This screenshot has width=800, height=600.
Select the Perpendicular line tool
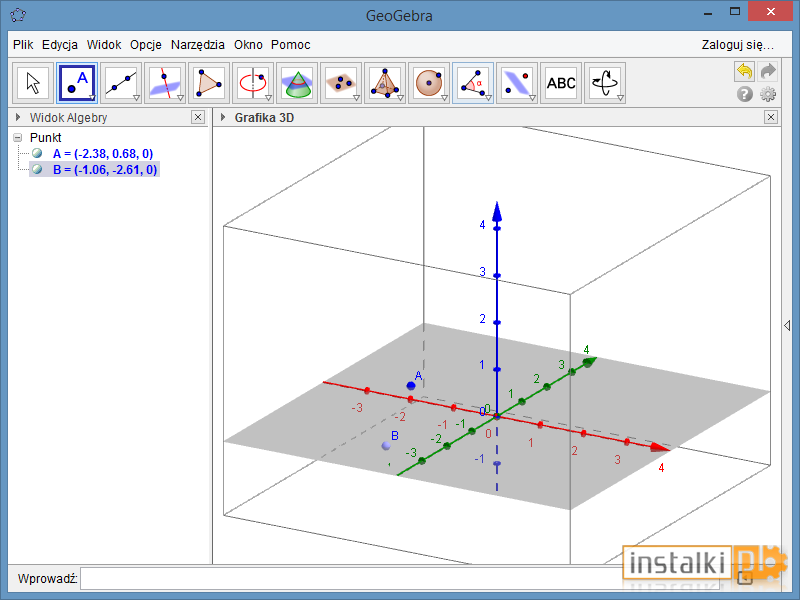[x=165, y=83]
